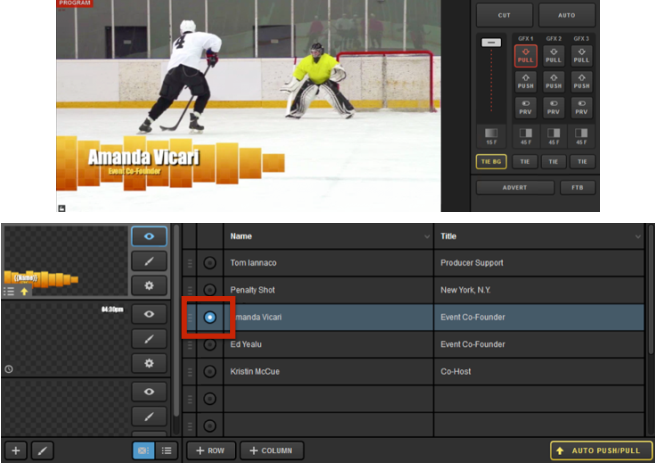Toggle visibility eye of first title layer
Image resolution: width=656 pixels, height=464 pixels.
[x=150, y=237]
